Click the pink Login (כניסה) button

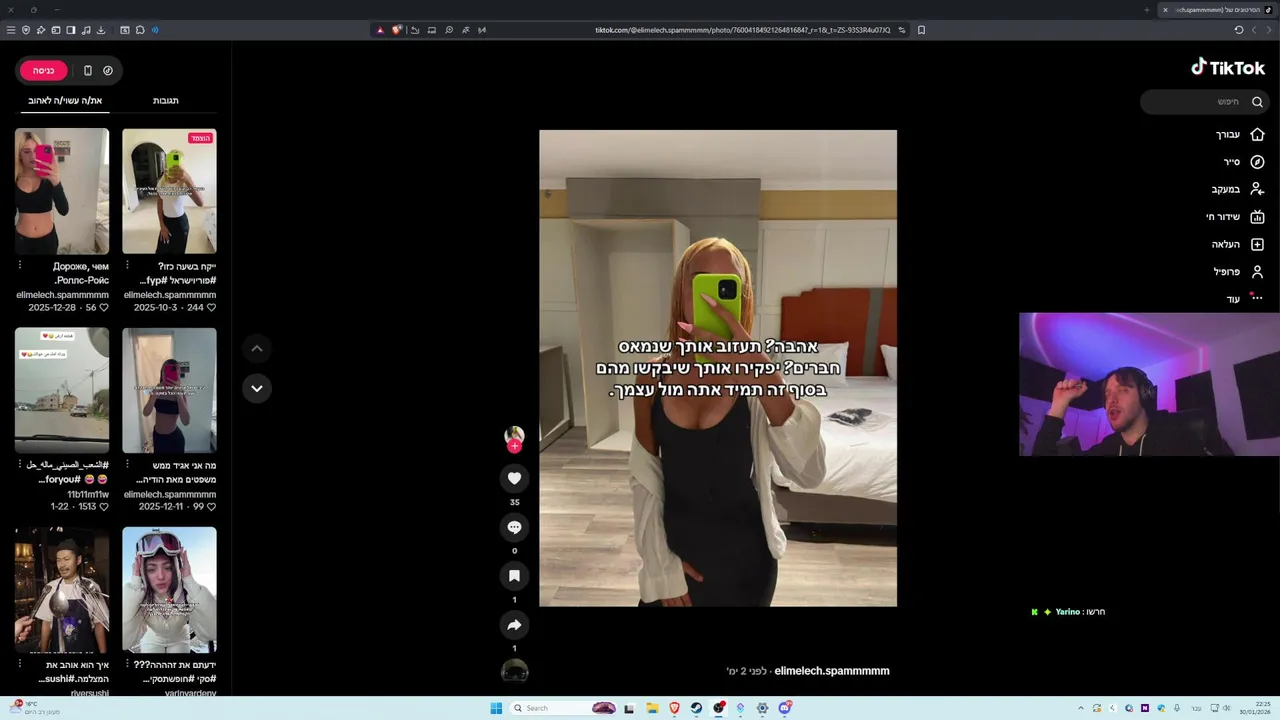click(x=43, y=70)
